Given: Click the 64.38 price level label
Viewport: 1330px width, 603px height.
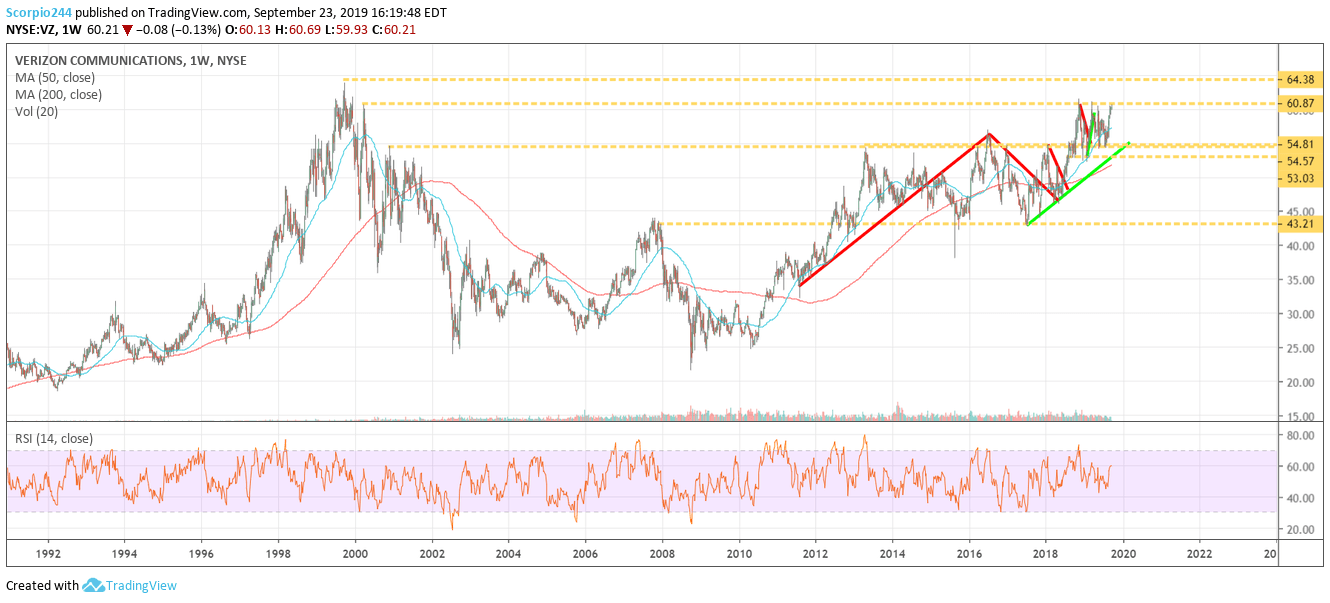Looking at the screenshot, I should 1299,79.
